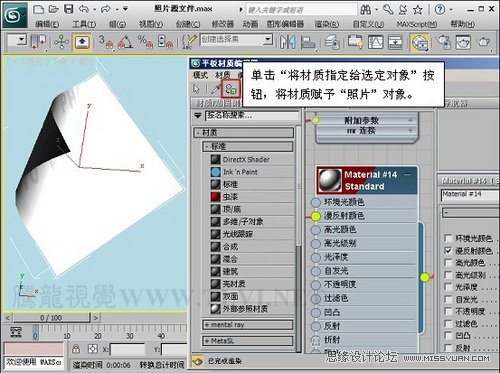Image resolution: width=500 pixels, height=373 pixels.
Task: Redo the action via toolbar arrow
Action: (106, 9)
